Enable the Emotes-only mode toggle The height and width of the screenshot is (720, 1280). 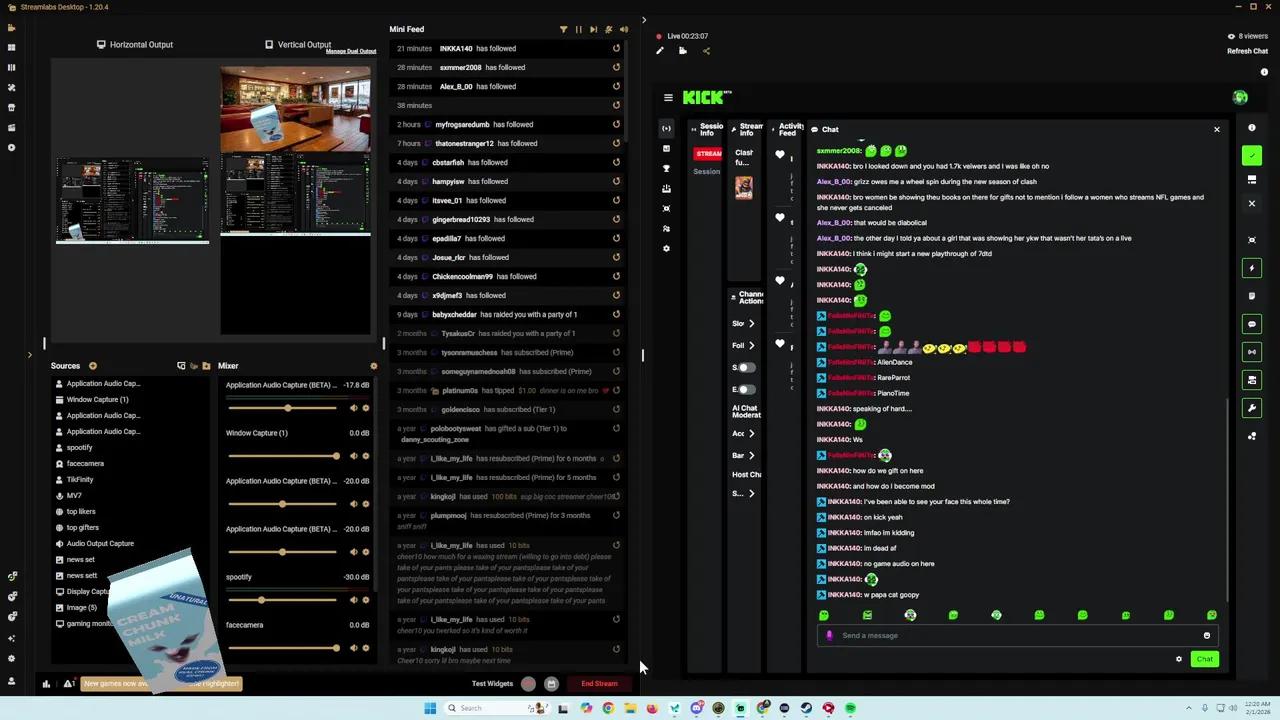pyautogui.click(x=742, y=389)
